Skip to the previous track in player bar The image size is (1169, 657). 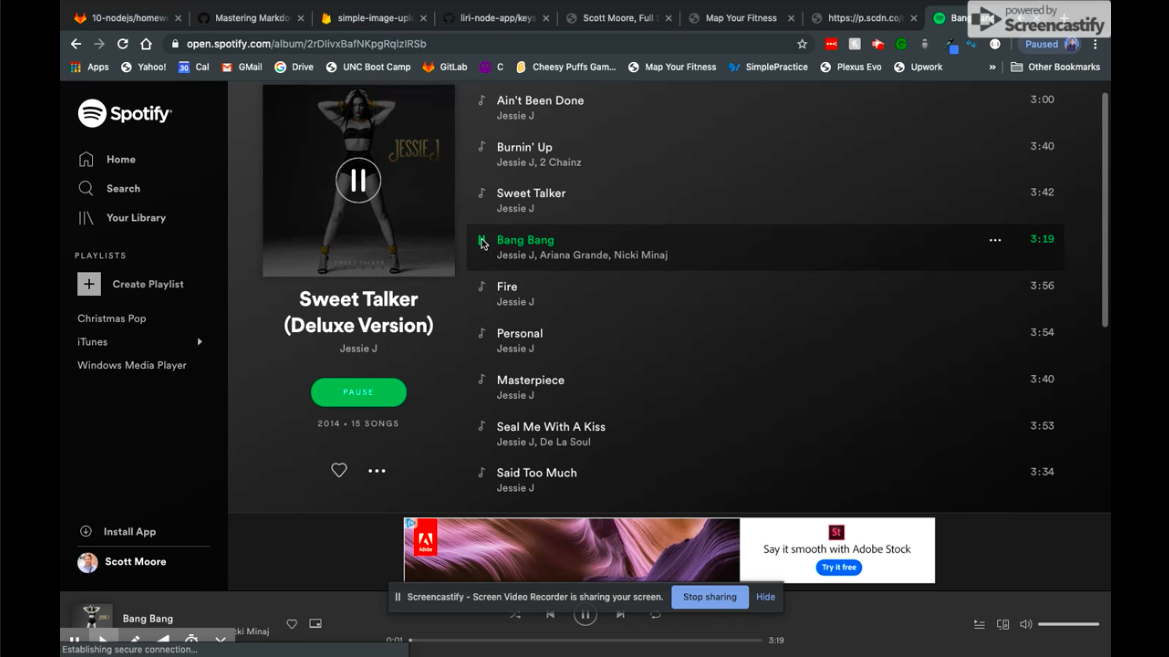click(x=550, y=614)
